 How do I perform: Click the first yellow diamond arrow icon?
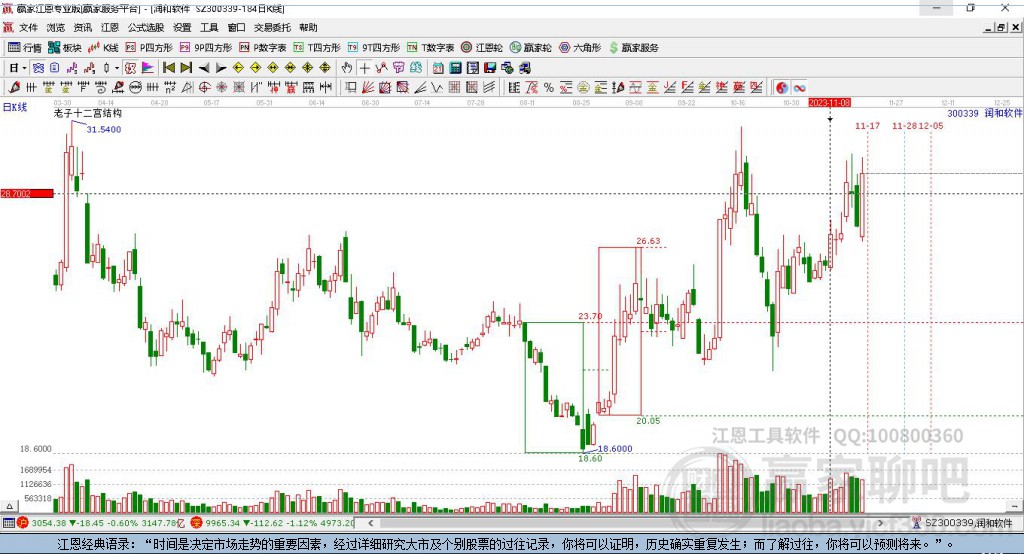tap(238, 68)
